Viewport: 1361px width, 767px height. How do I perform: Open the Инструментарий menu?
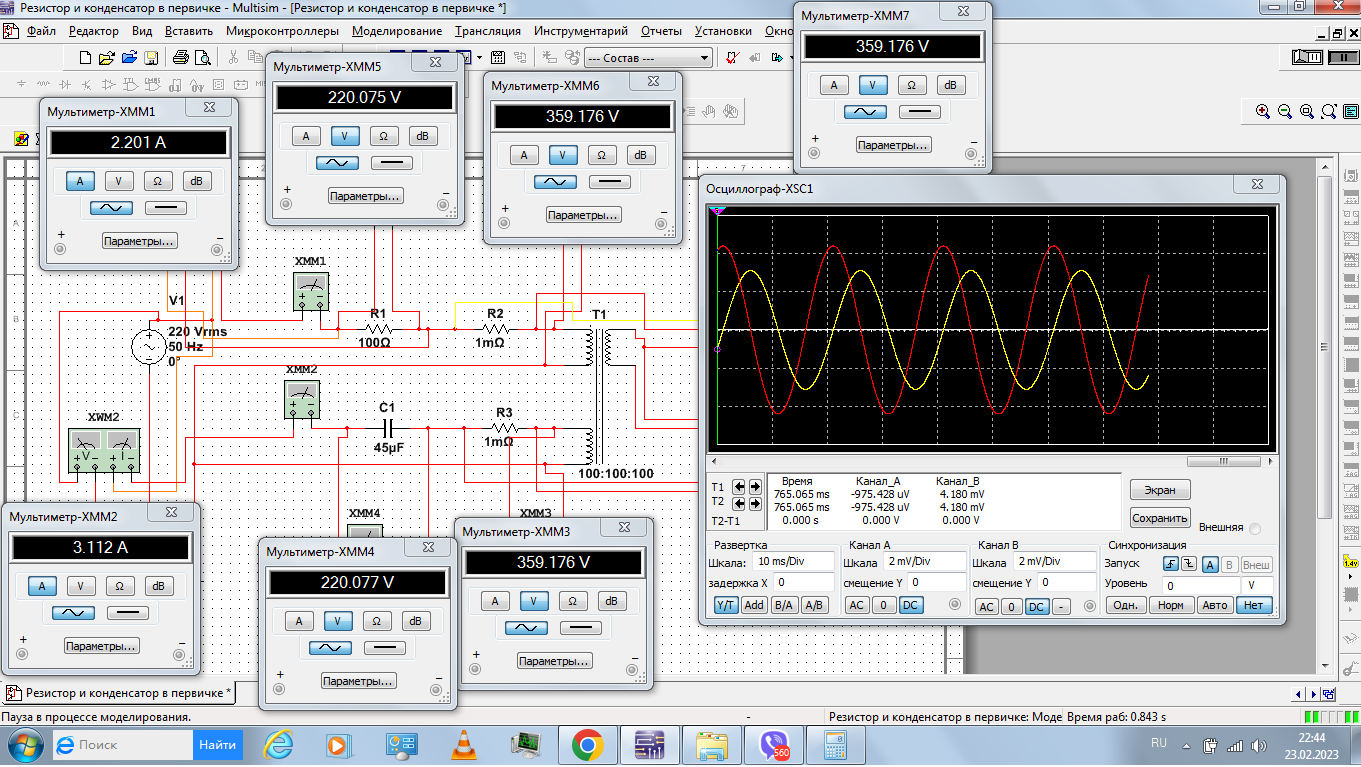(580, 31)
